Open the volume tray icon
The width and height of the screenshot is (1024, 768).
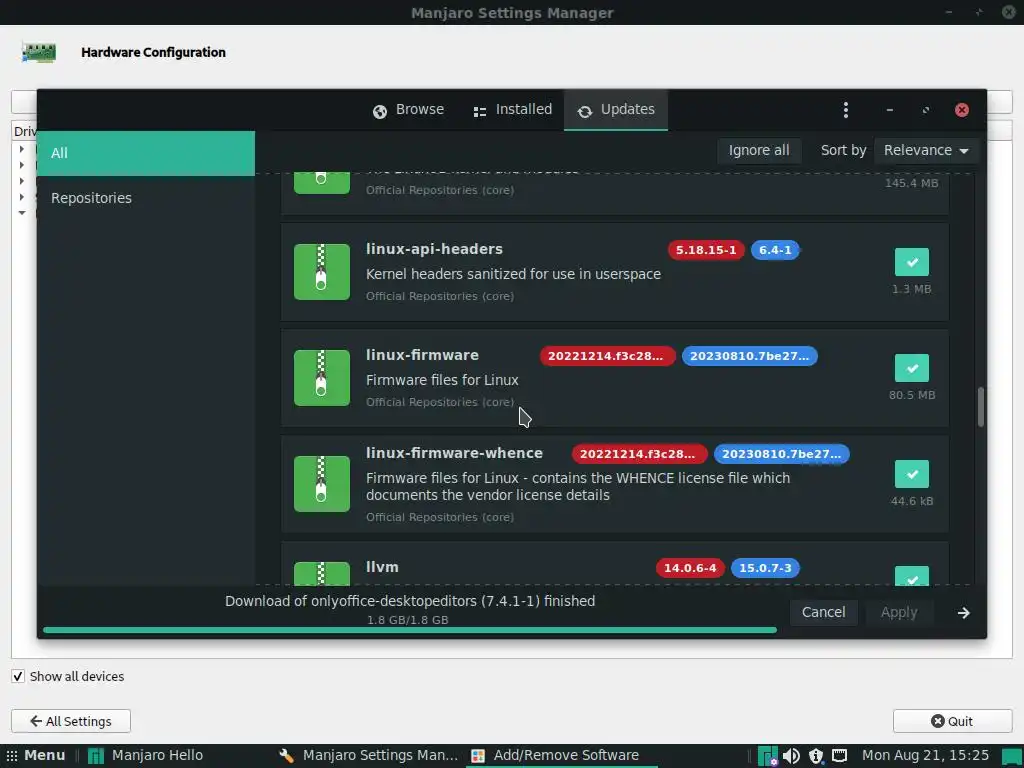792,756
